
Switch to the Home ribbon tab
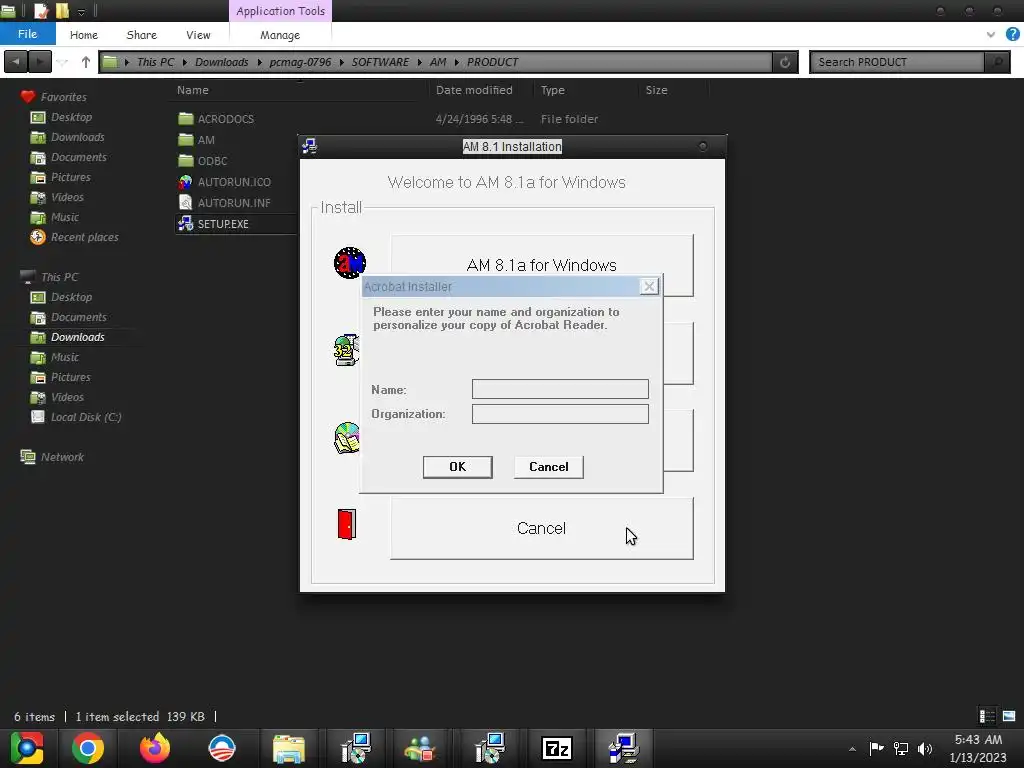tap(84, 35)
